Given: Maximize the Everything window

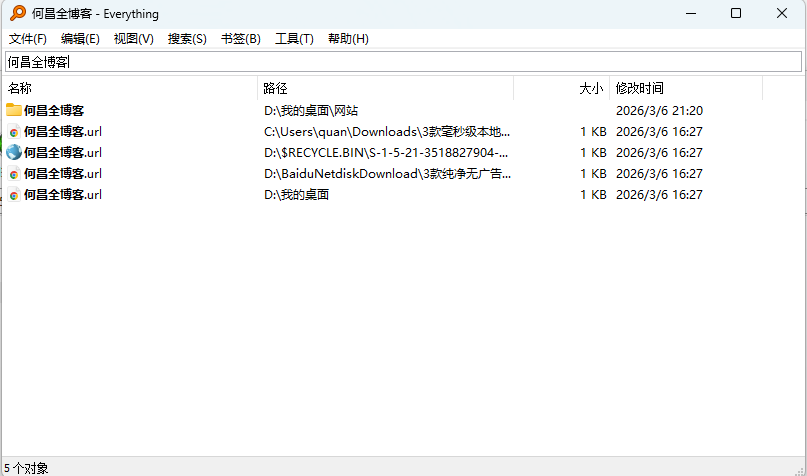Looking at the screenshot, I should [736, 13].
